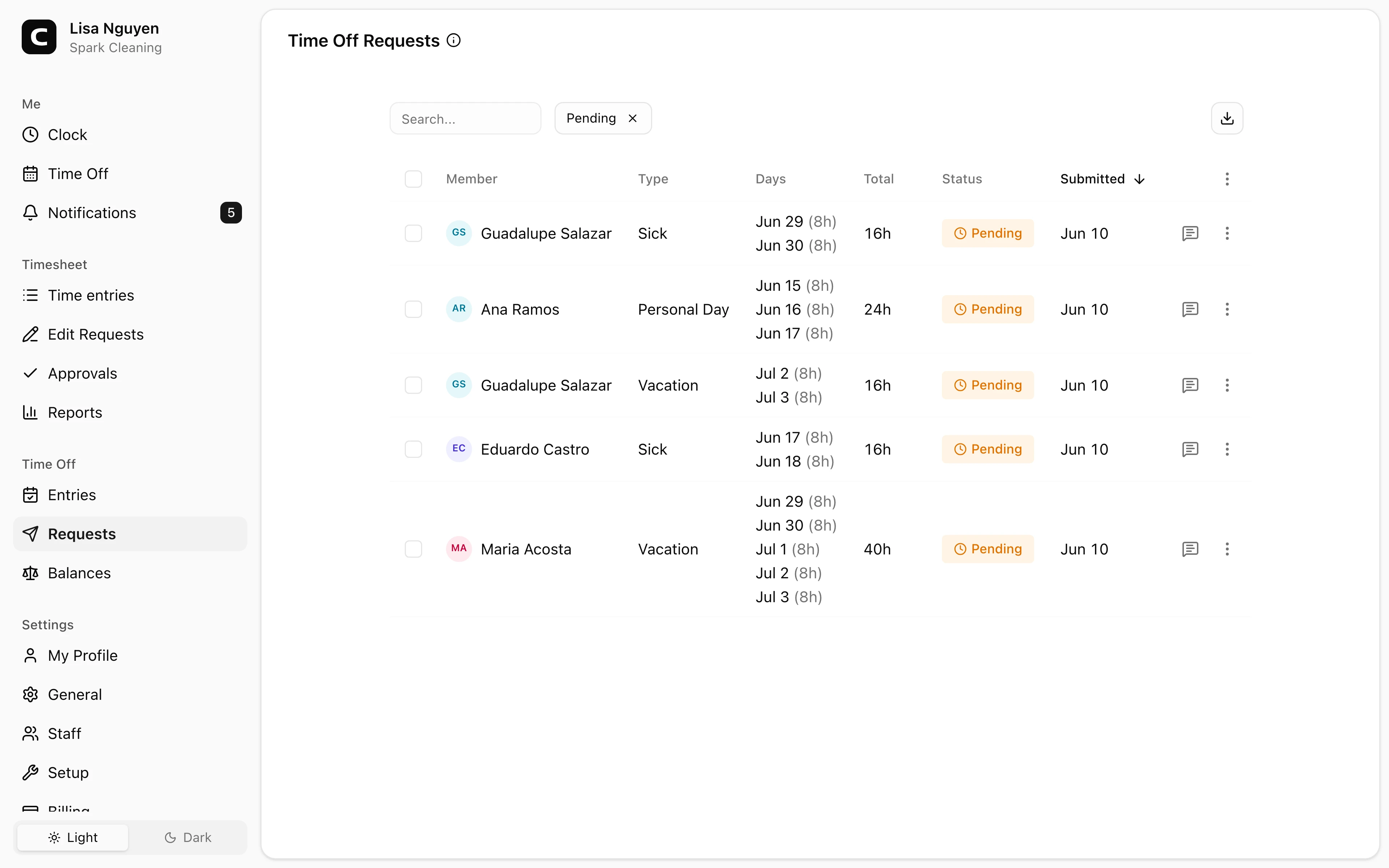Click the Pending status badge for Maria Acosta
This screenshot has width=1389, height=868.
pyautogui.click(x=987, y=549)
